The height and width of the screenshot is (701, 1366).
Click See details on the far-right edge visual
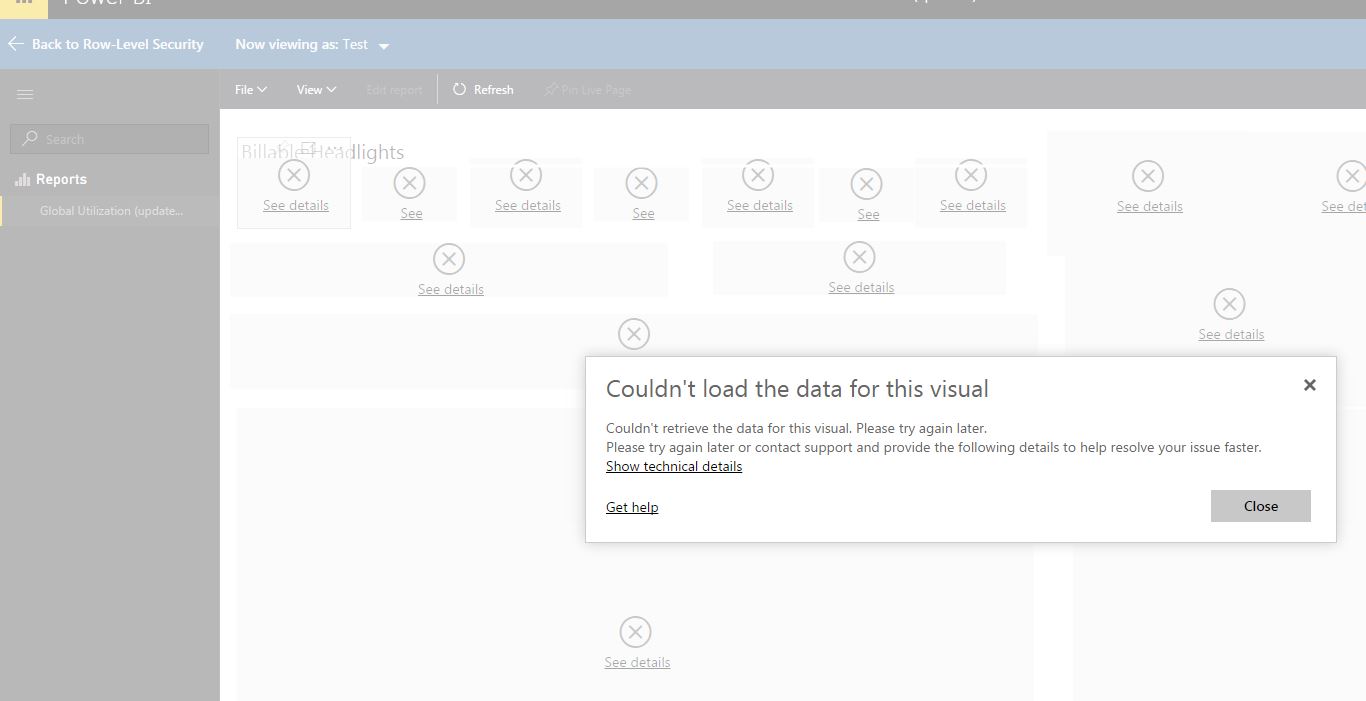click(1343, 206)
